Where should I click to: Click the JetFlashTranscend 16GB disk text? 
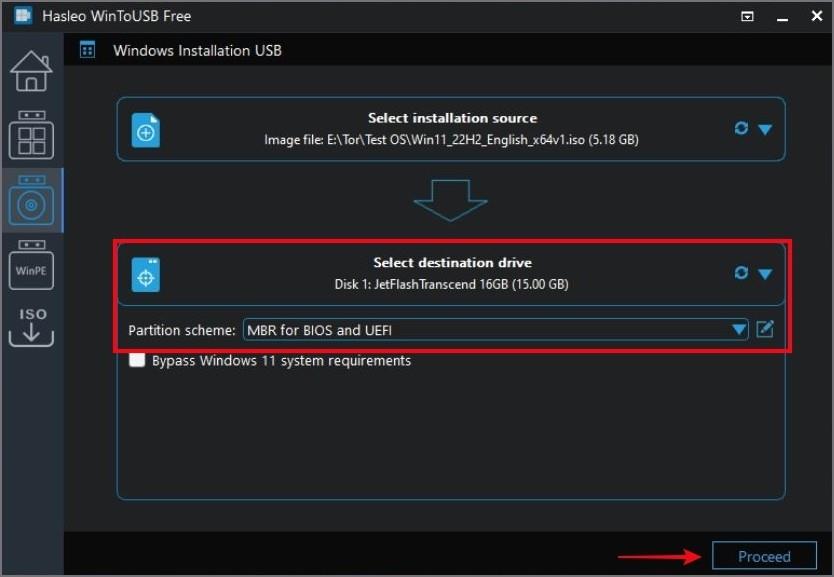pos(451,285)
